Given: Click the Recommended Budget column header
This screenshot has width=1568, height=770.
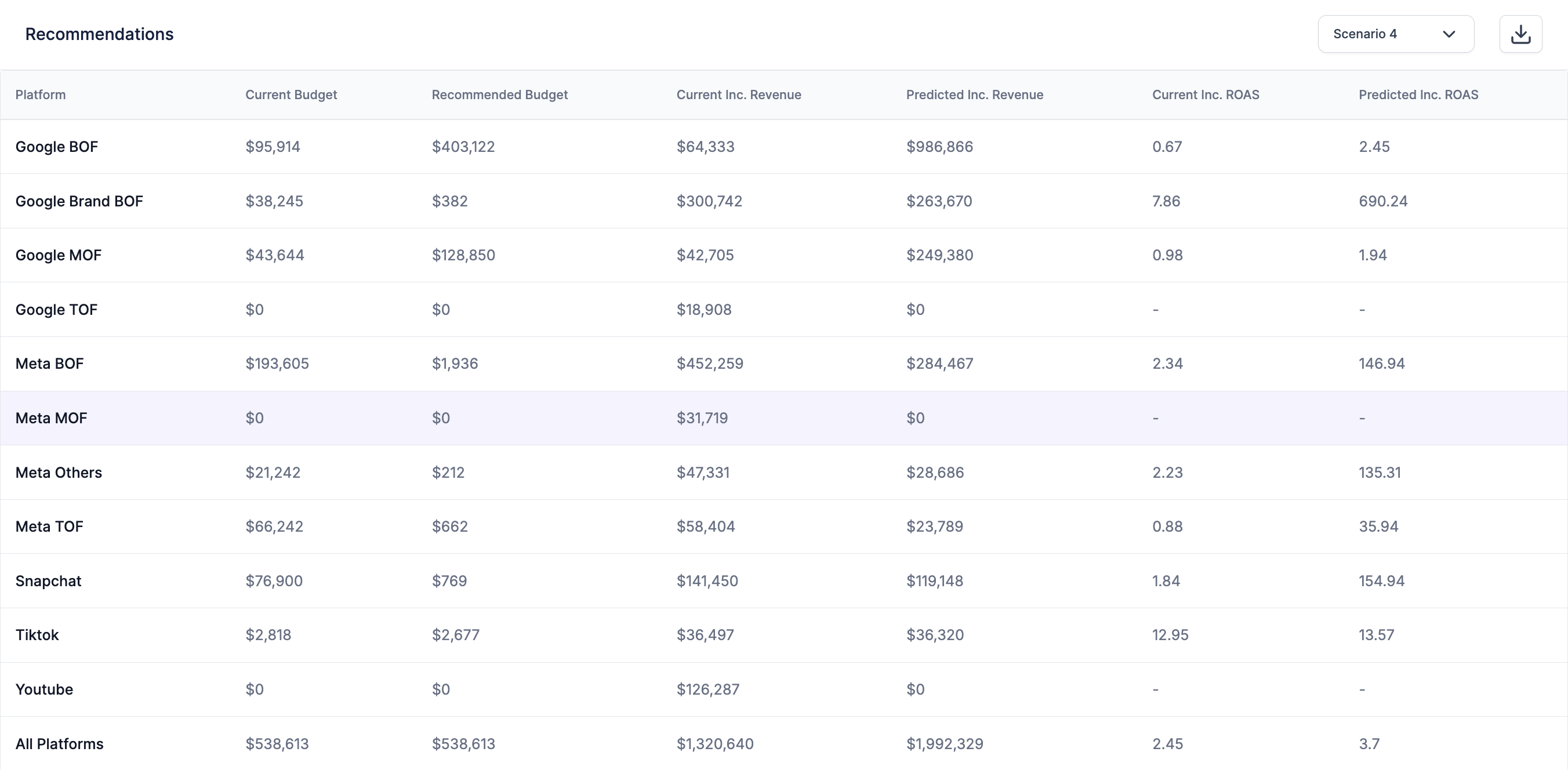Looking at the screenshot, I should click(x=499, y=95).
